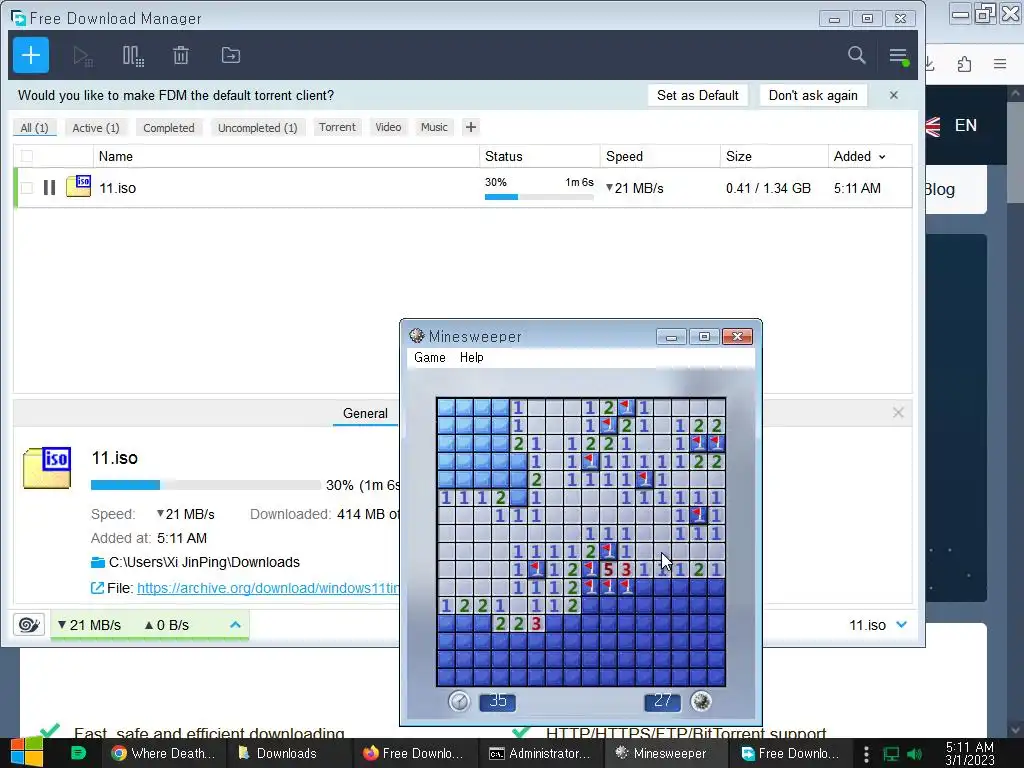
Task: Click the large iso icon in details panel
Action: tap(47, 468)
